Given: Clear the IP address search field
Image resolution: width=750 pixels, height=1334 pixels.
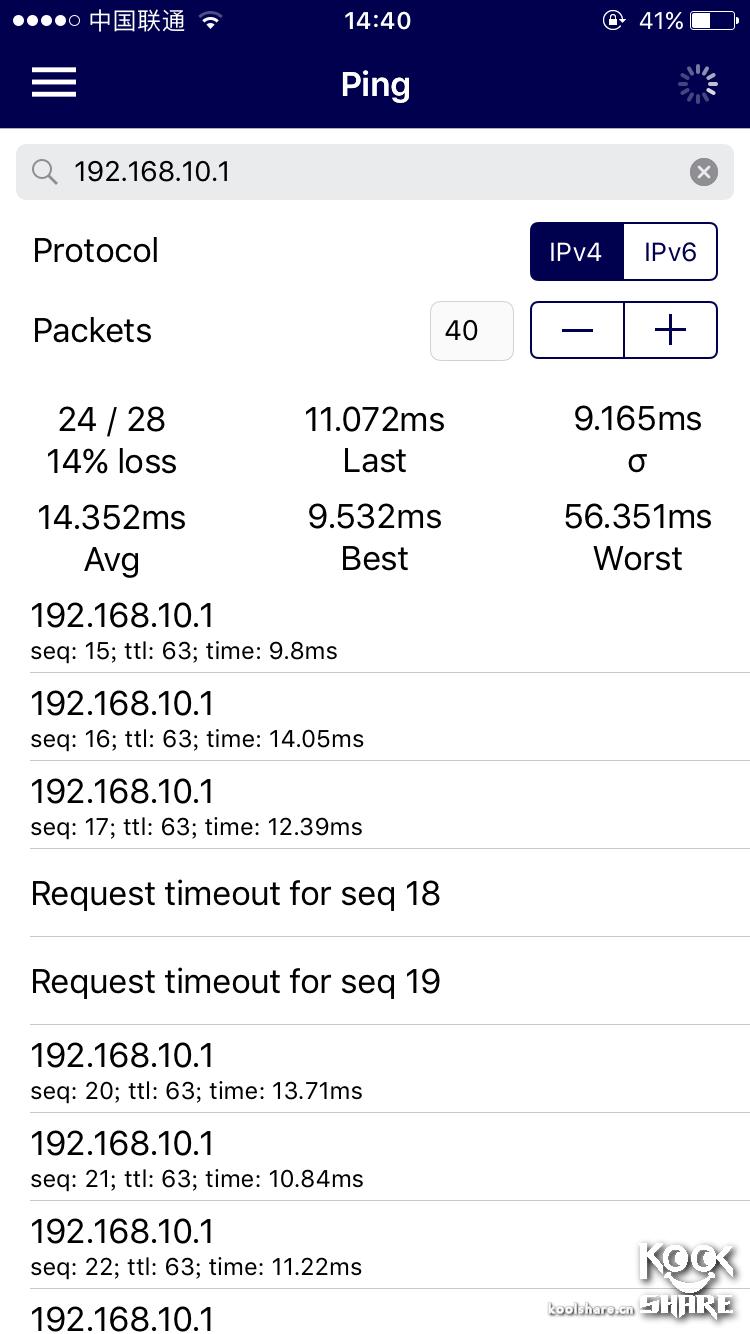Looking at the screenshot, I should click(x=704, y=172).
